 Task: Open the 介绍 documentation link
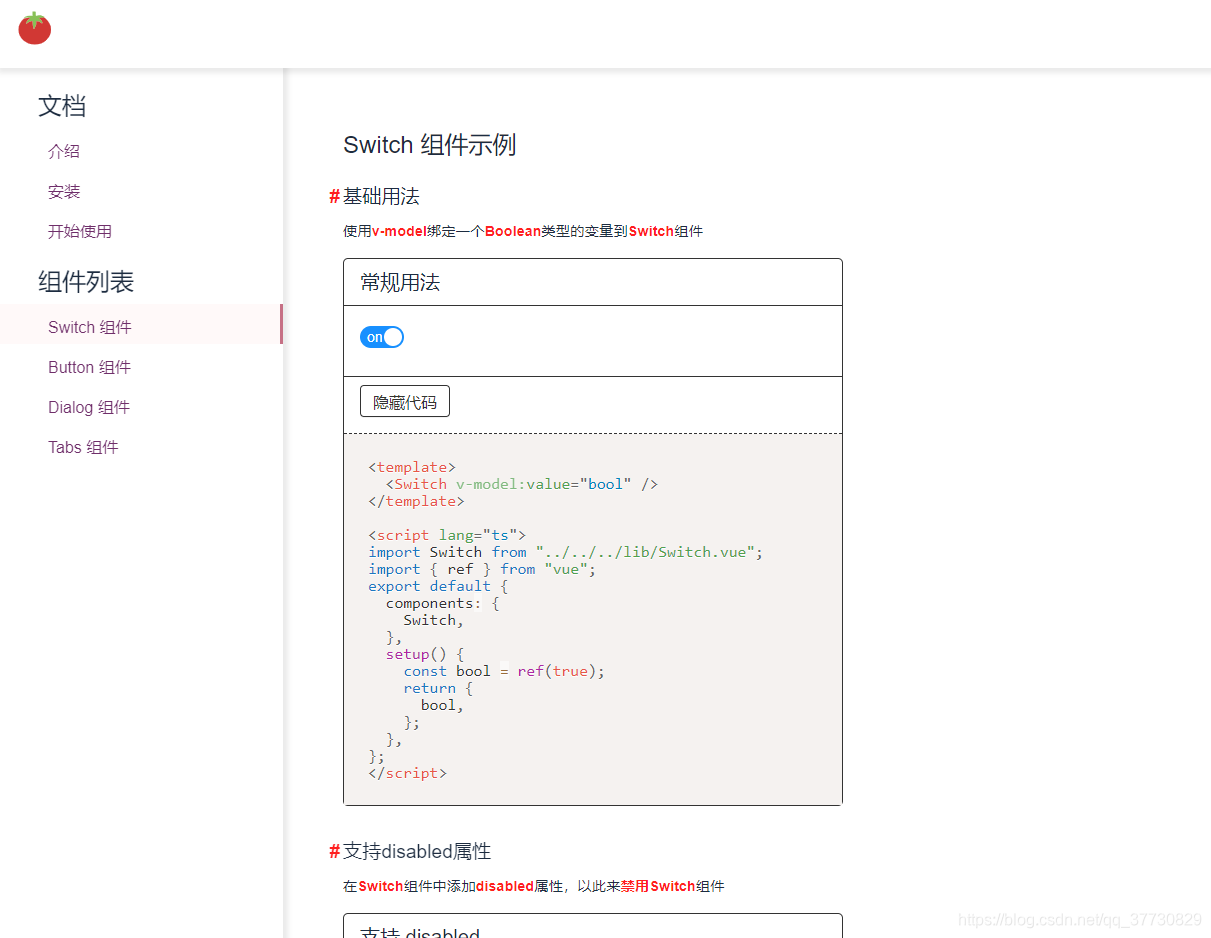pos(64,151)
